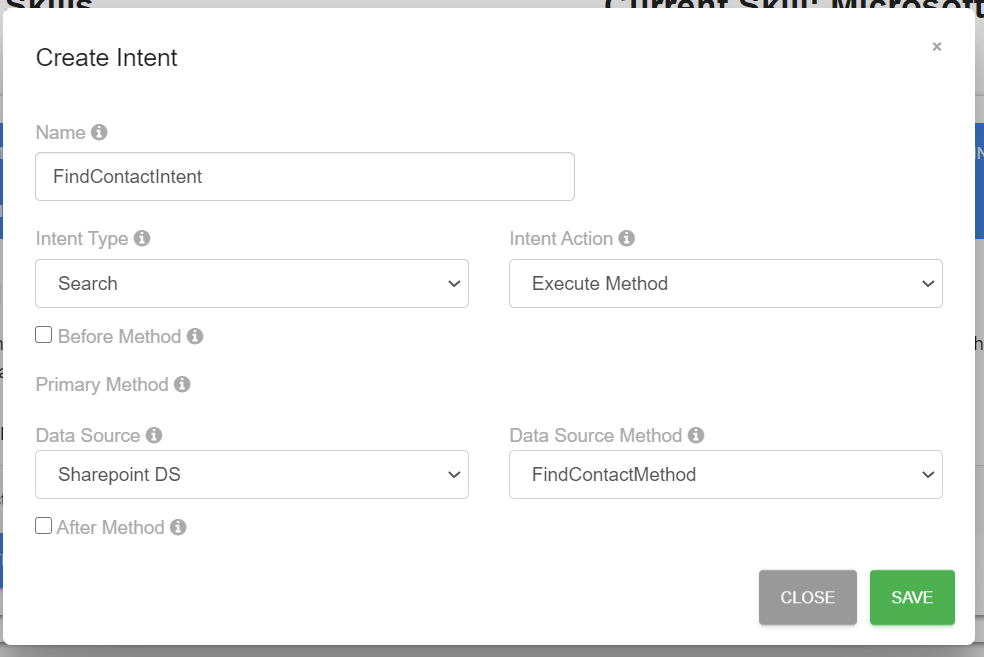Screen dimensions: 984x657
Task: Expand the Intent Action dropdown showing Execute Method
Action: (x=725, y=284)
